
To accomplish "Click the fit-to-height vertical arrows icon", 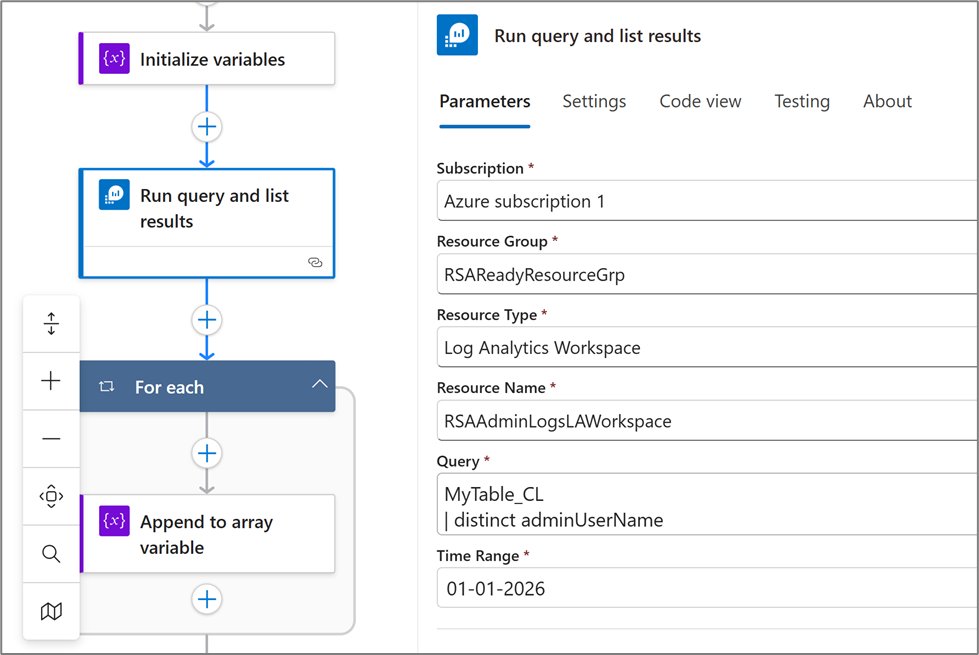I will click(51, 324).
